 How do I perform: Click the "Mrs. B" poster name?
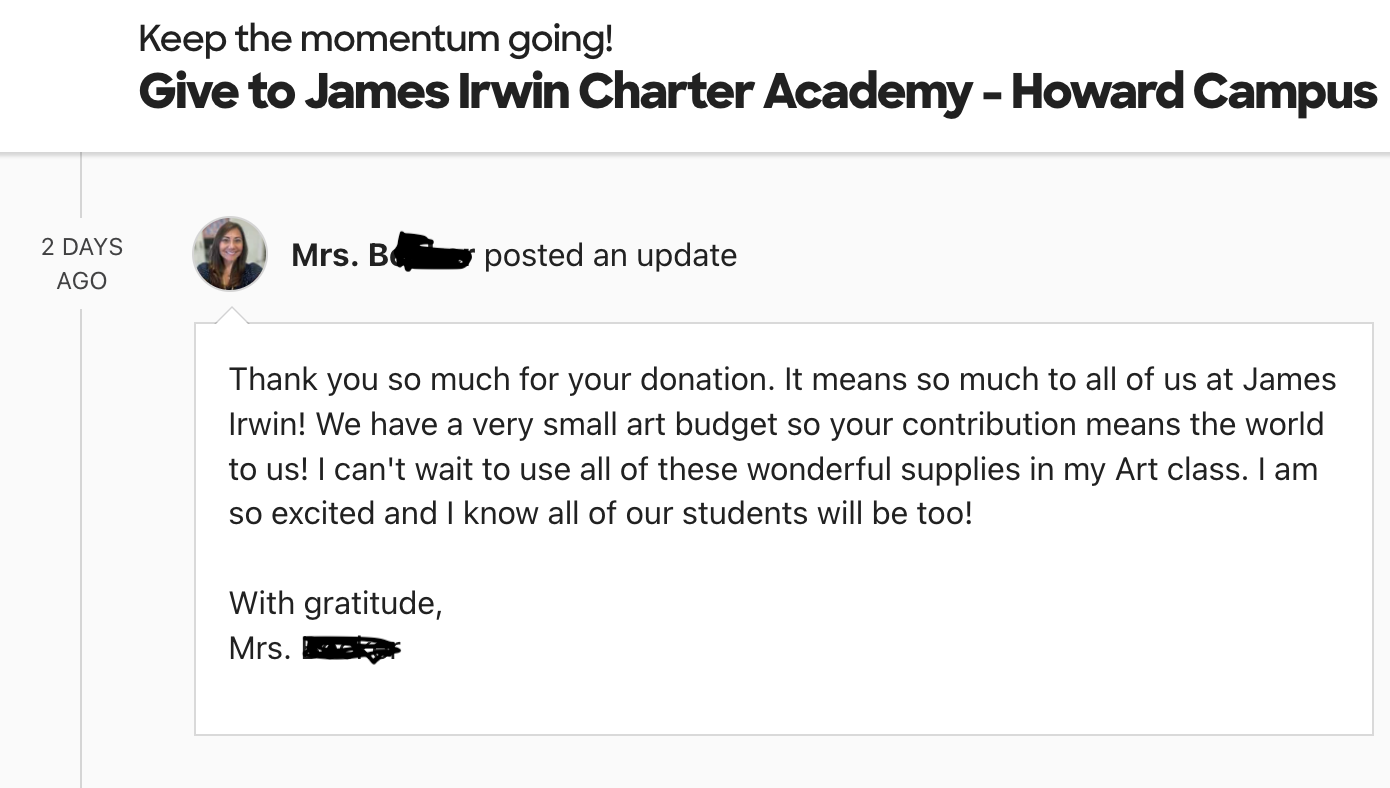[x=340, y=256]
